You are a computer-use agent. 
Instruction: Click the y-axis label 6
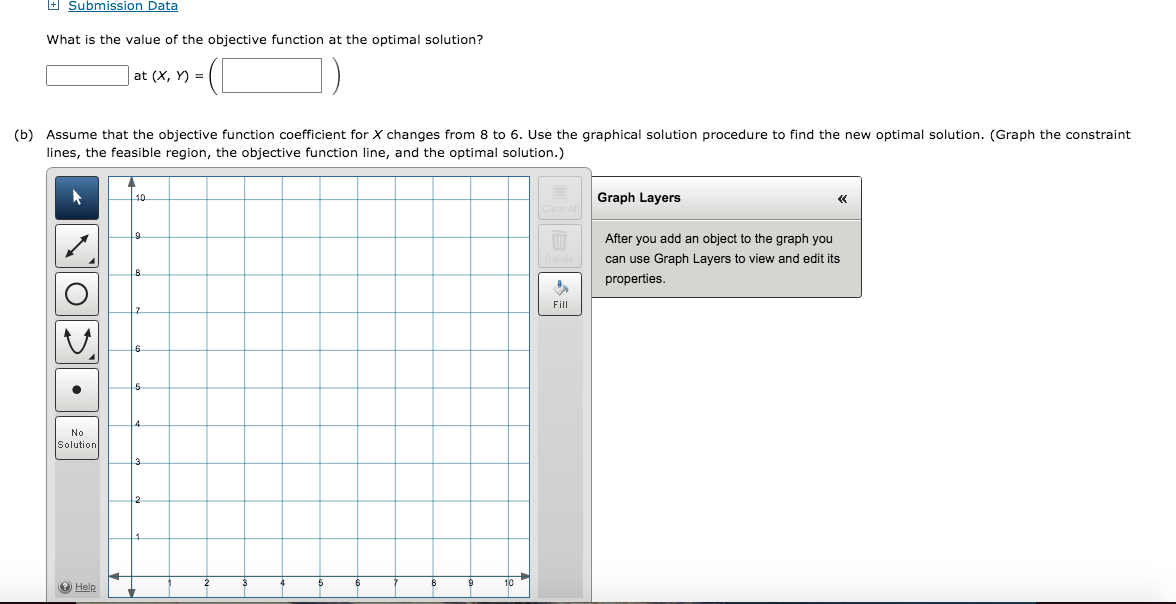tap(138, 350)
